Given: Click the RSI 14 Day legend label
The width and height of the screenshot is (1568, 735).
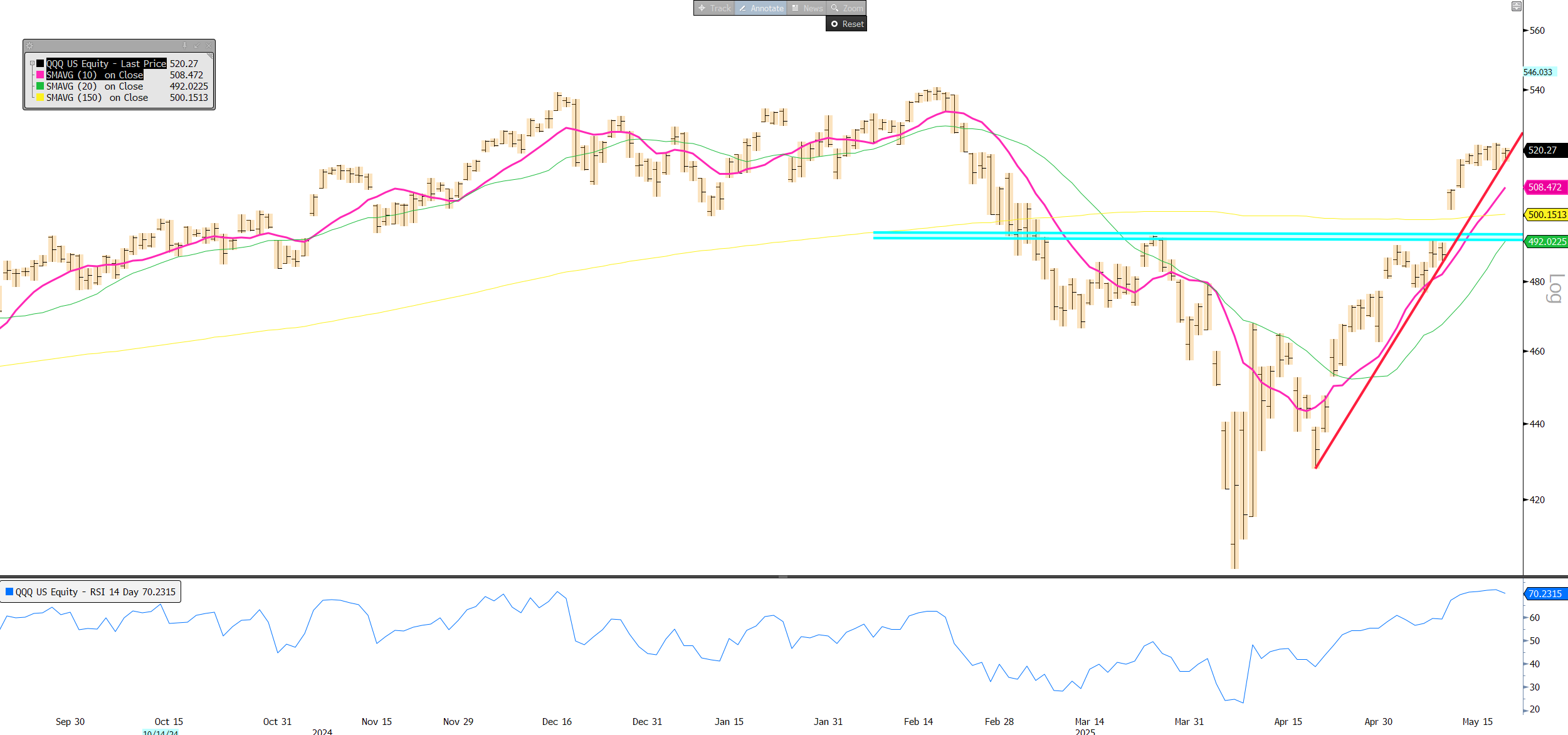Looking at the screenshot, I should (95, 592).
